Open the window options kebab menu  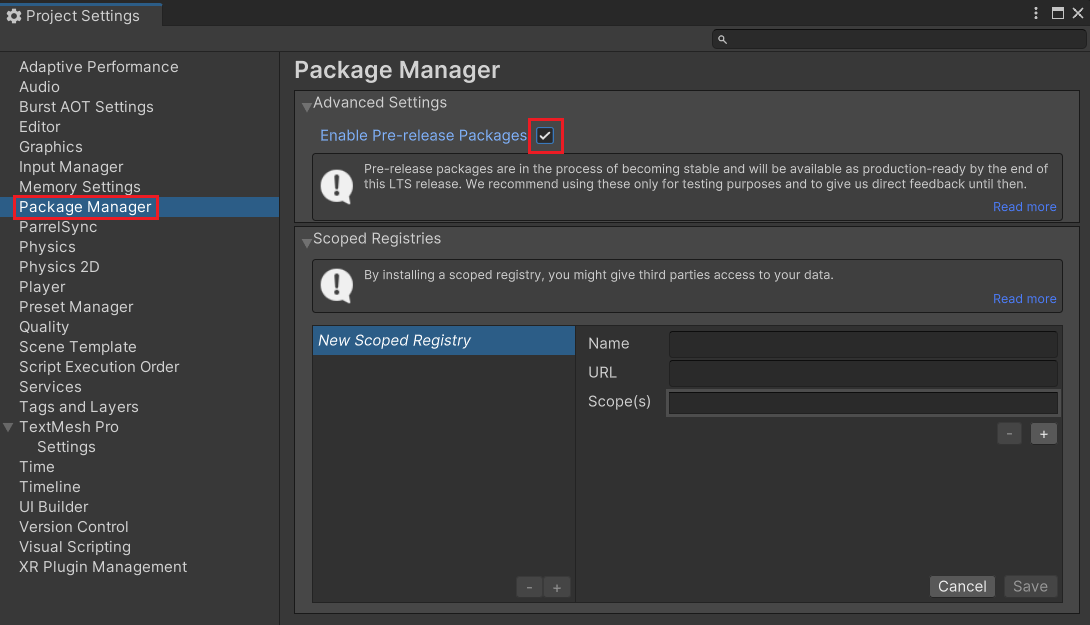click(1036, 13)
